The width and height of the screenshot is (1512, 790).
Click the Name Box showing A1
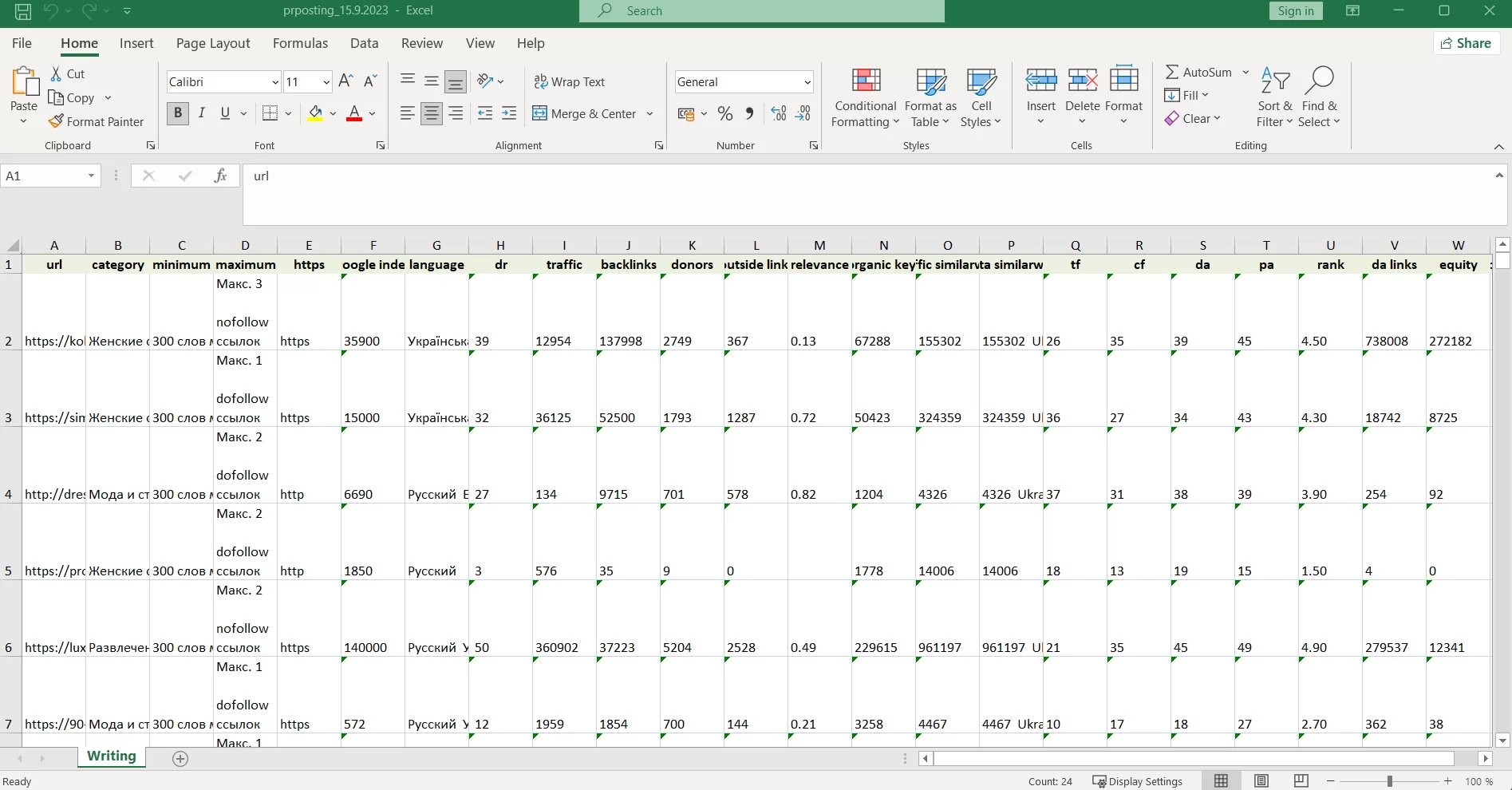tap(44, 176)
